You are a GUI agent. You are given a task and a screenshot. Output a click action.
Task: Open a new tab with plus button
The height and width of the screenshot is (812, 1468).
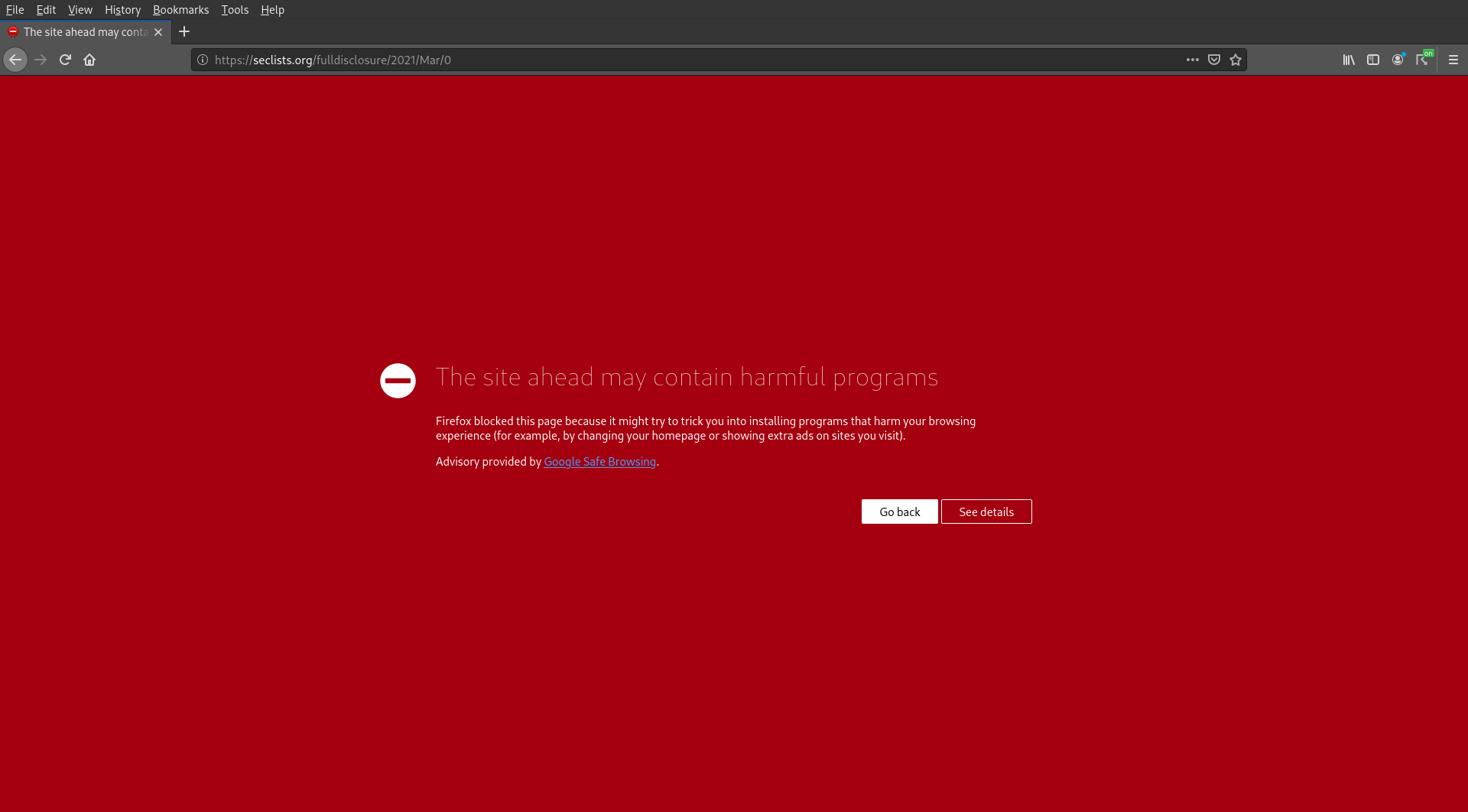(x=184, y=31)
